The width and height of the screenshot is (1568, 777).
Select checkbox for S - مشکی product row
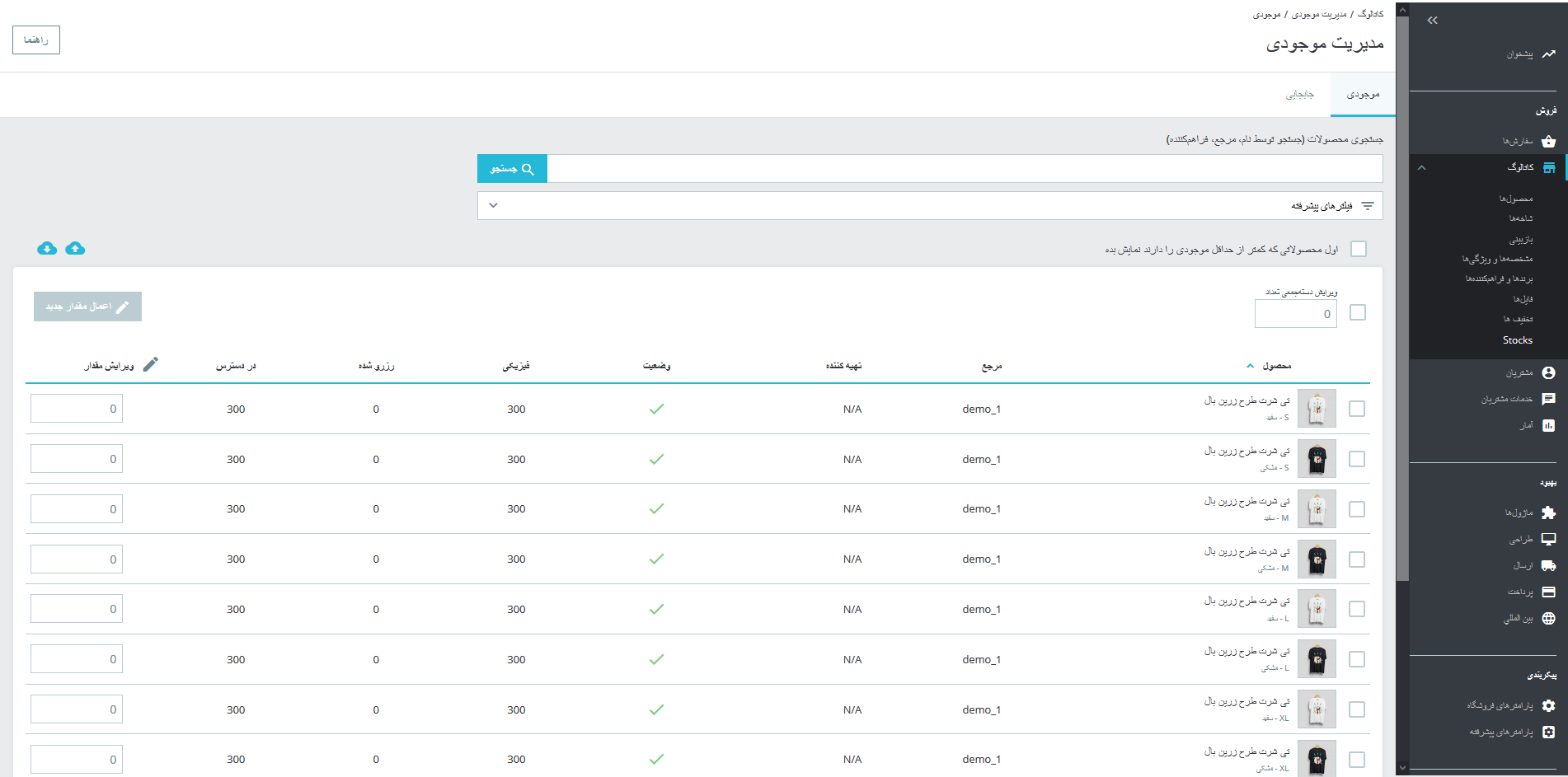[1357, 459]
